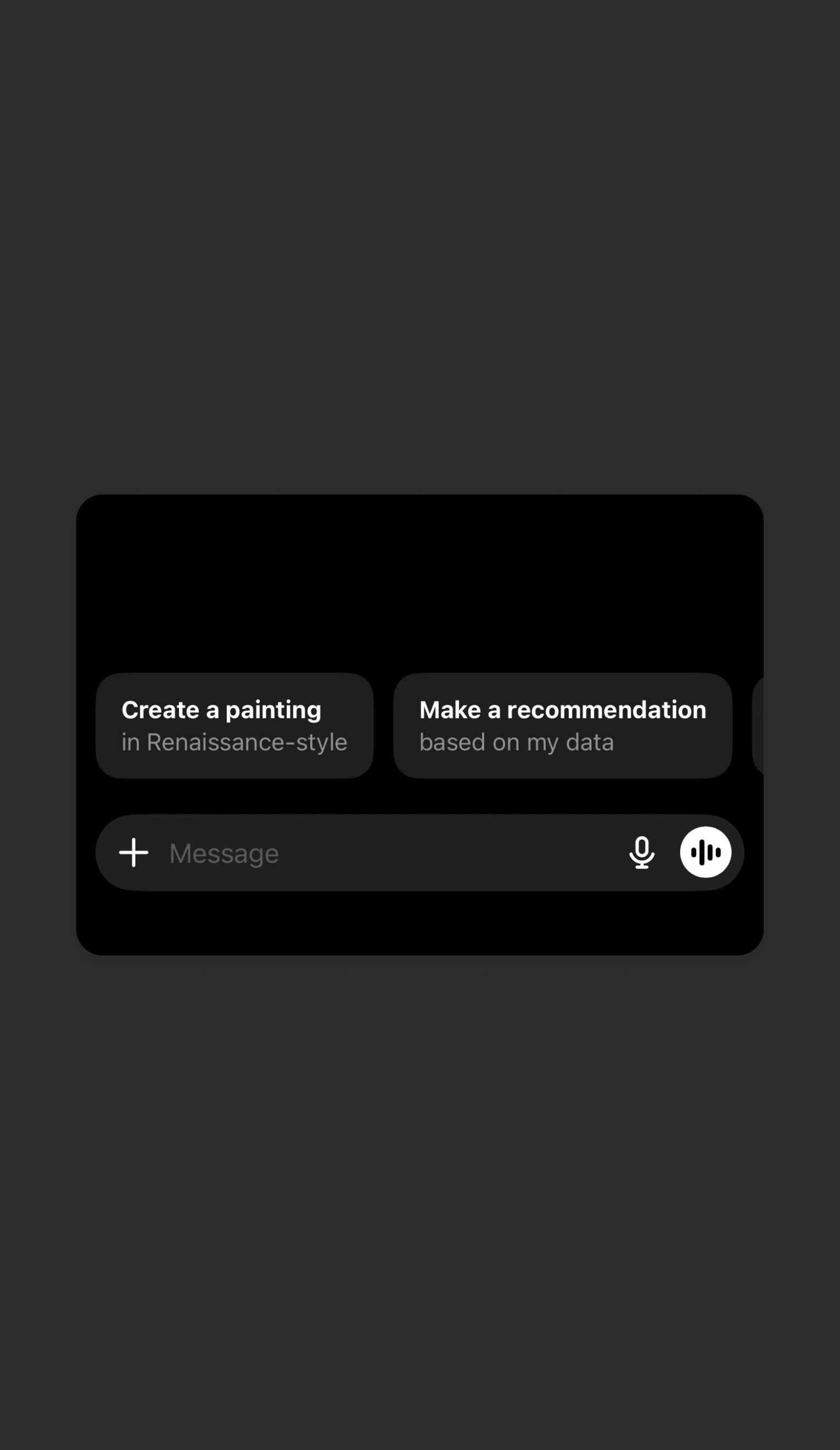Open the plus attachment menu
Viewport: 840px width, 1450px height.
point(133,852)
